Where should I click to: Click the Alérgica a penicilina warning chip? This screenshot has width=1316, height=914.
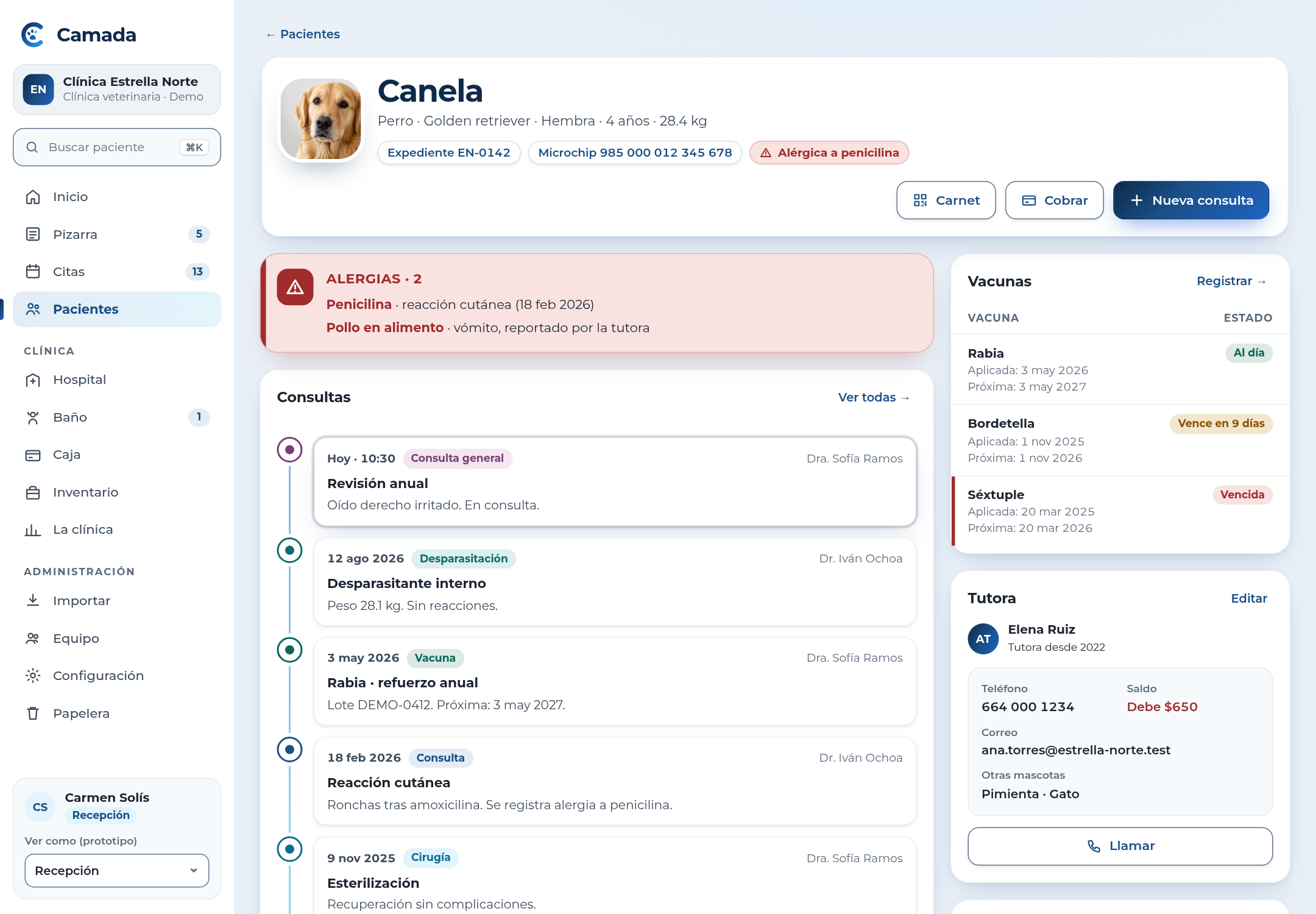click(x=829, y=153)
